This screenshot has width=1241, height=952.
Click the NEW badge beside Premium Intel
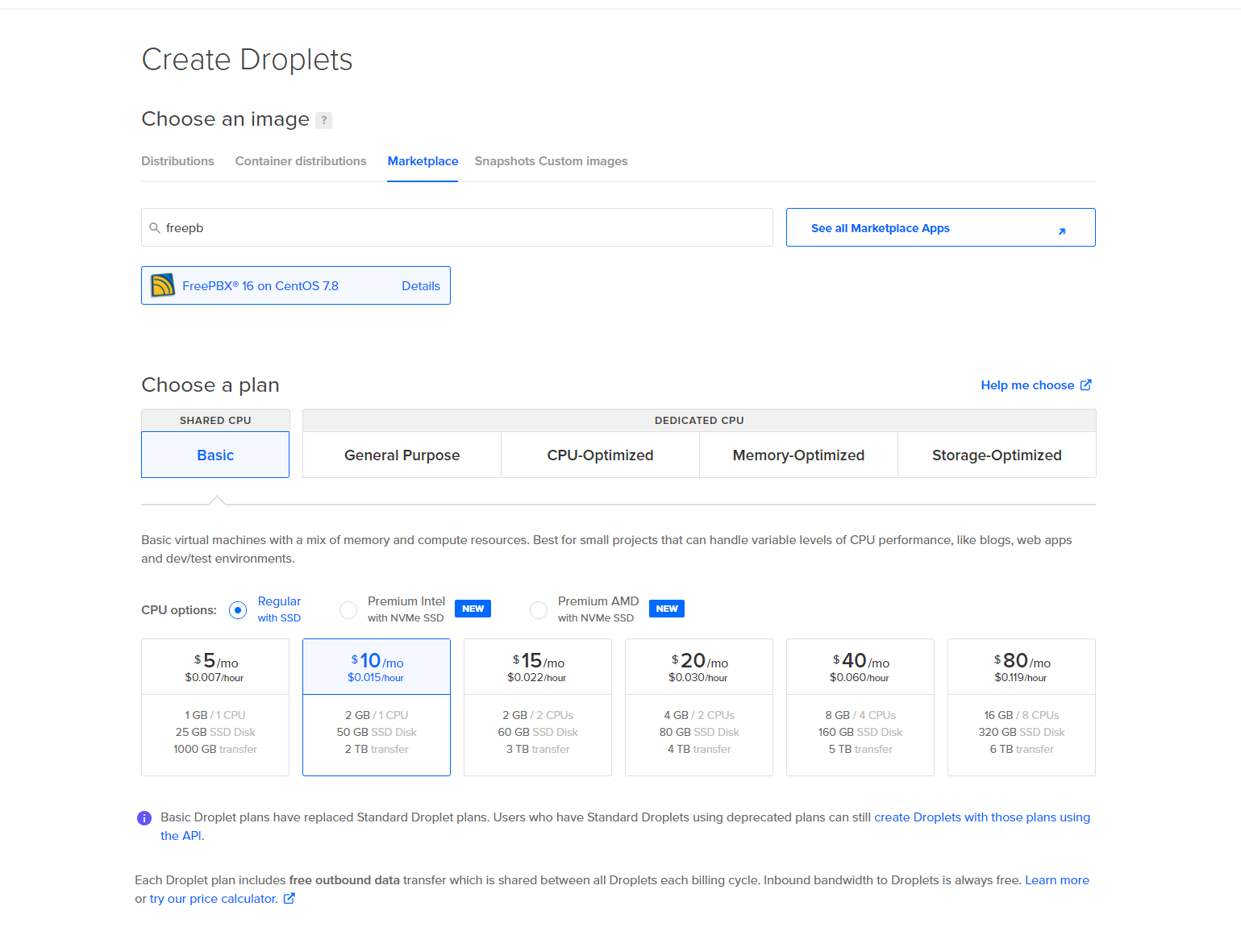(473, 609)
